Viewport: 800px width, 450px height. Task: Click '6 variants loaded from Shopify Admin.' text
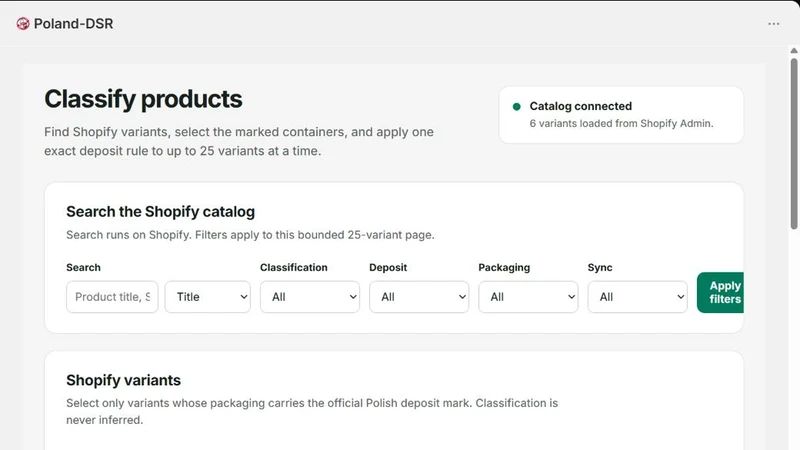(621, 123)
